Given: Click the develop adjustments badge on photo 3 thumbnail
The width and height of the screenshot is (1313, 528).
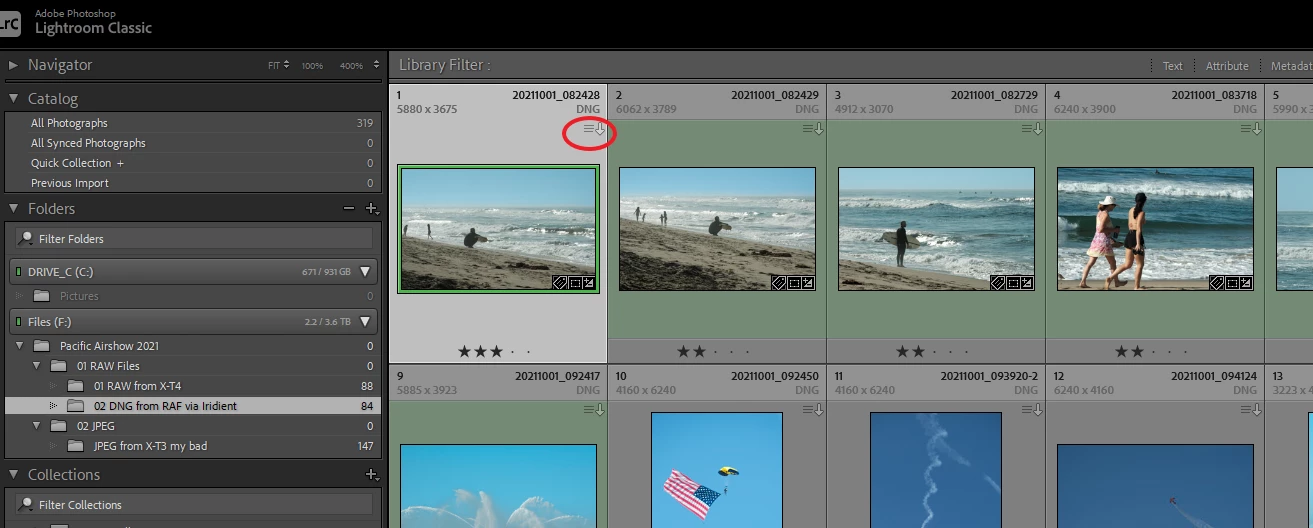Looking at the screenshot, I should click(x=1026, y=283).
